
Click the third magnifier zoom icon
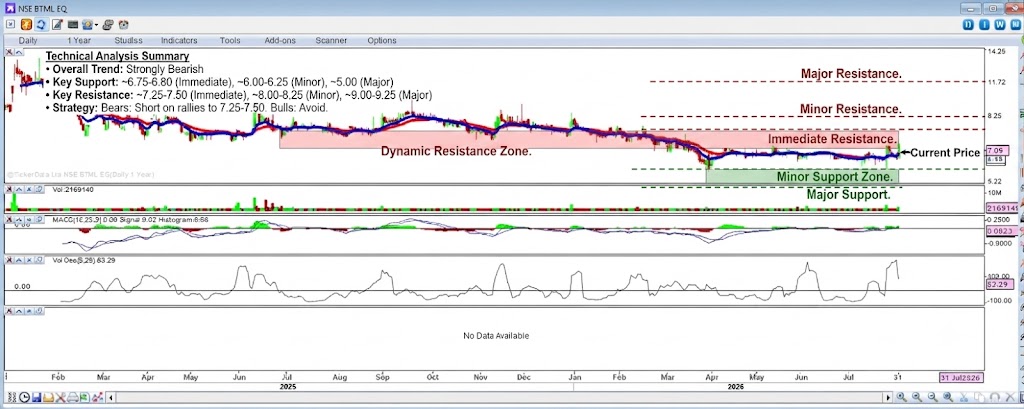coord(933,397)
